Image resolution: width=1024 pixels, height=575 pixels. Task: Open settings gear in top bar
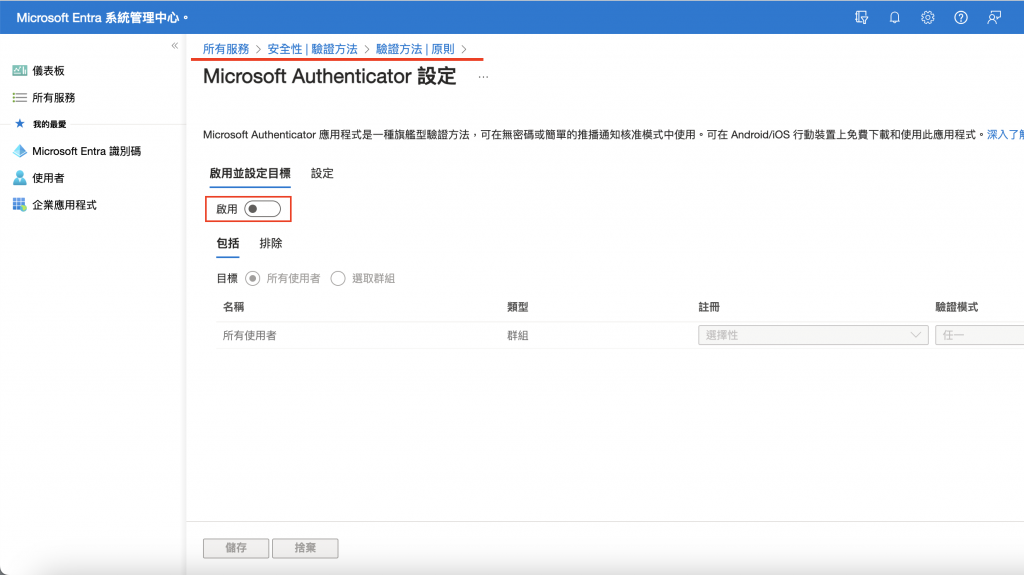[927, 18]
